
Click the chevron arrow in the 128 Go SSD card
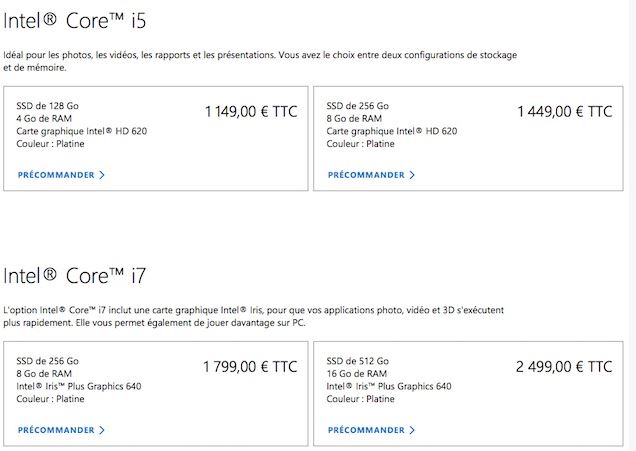102,175
